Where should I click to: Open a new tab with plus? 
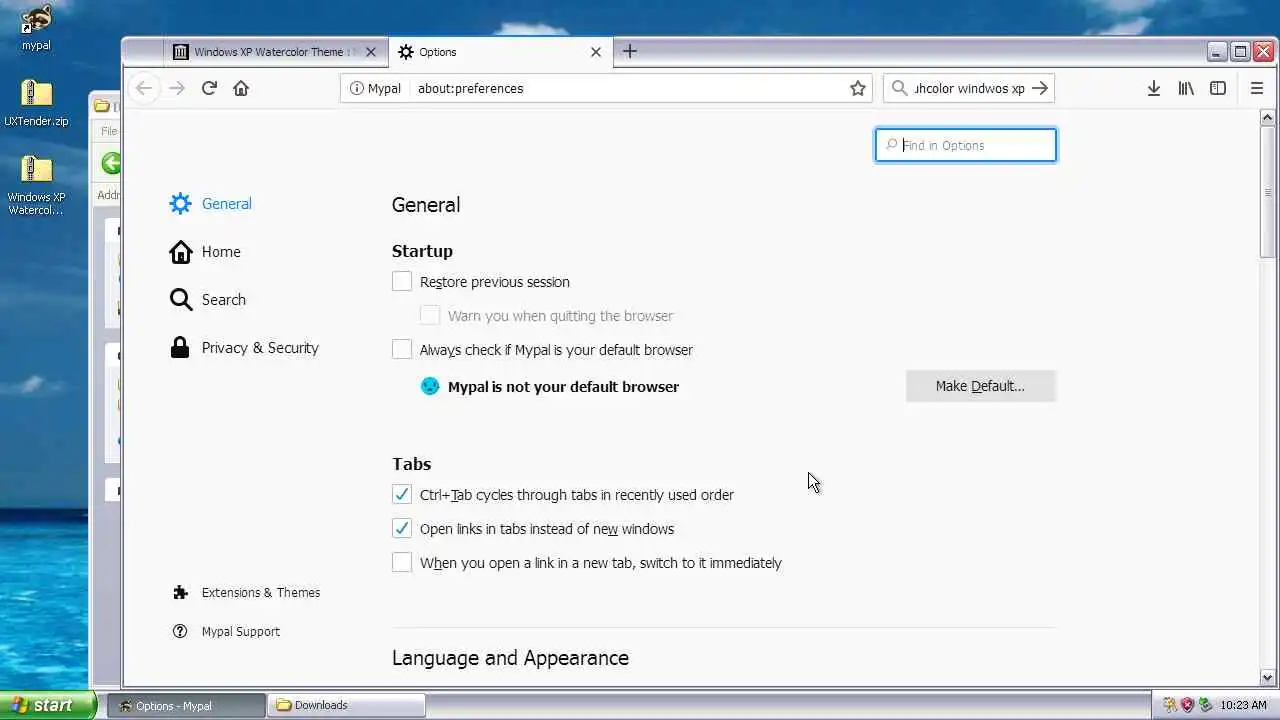point(629,51)
